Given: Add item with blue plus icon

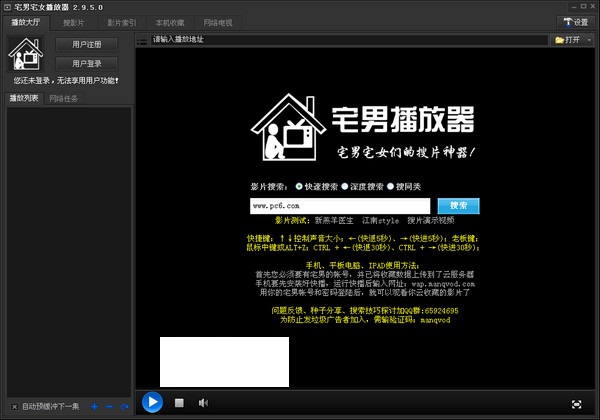Looking at the screenshot, I should coord(95,407).
